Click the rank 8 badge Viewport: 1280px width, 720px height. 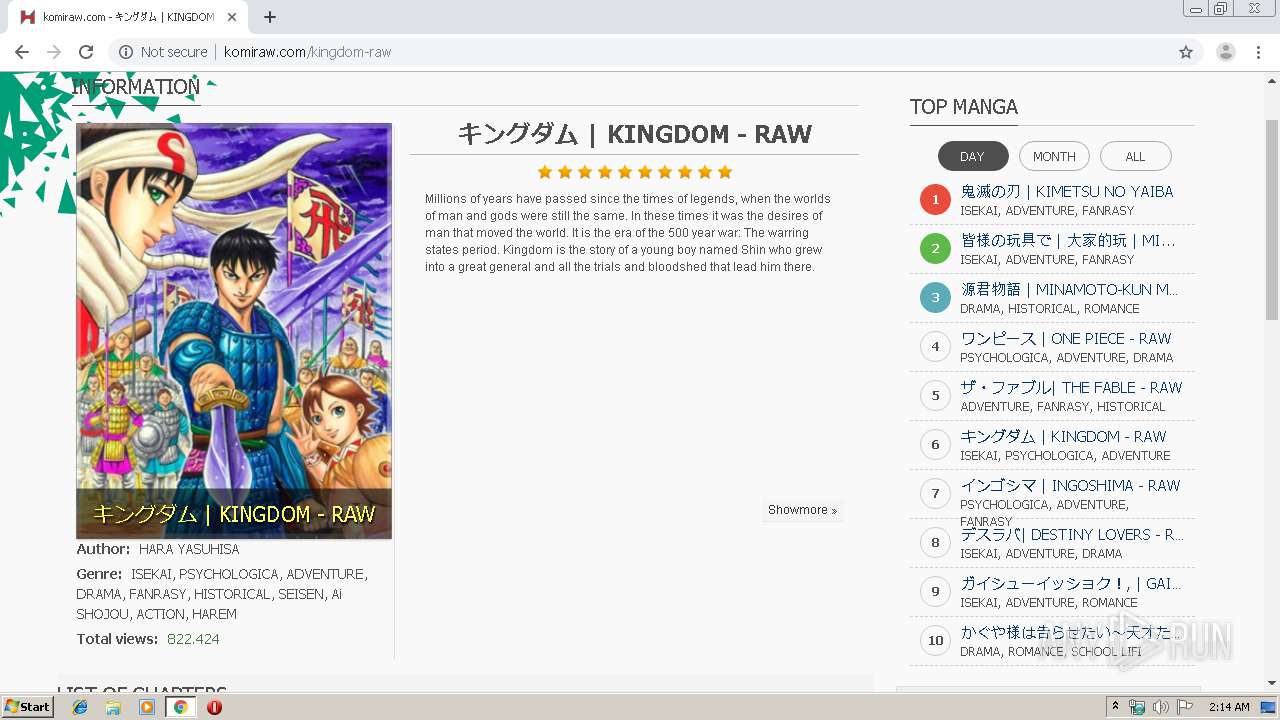point(935,543)
